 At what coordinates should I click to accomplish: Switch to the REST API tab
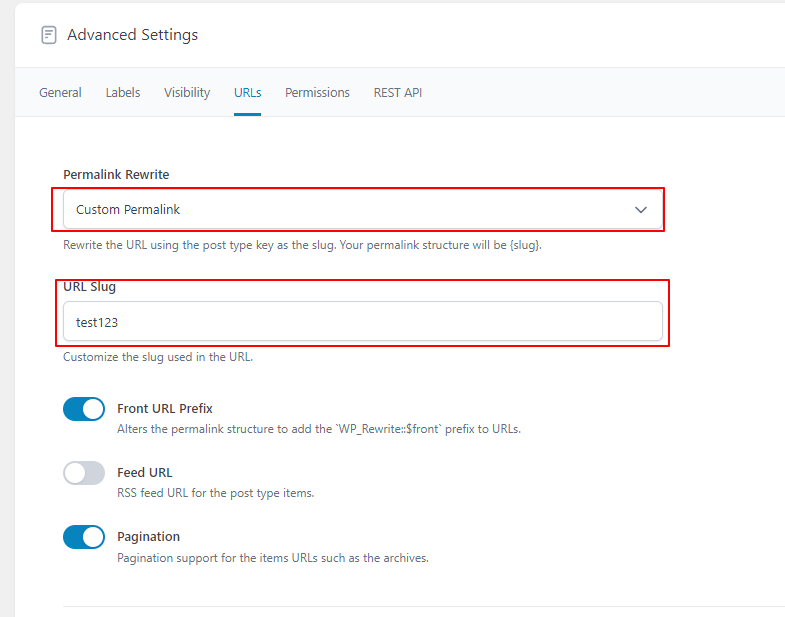click(x=398, y=93)
